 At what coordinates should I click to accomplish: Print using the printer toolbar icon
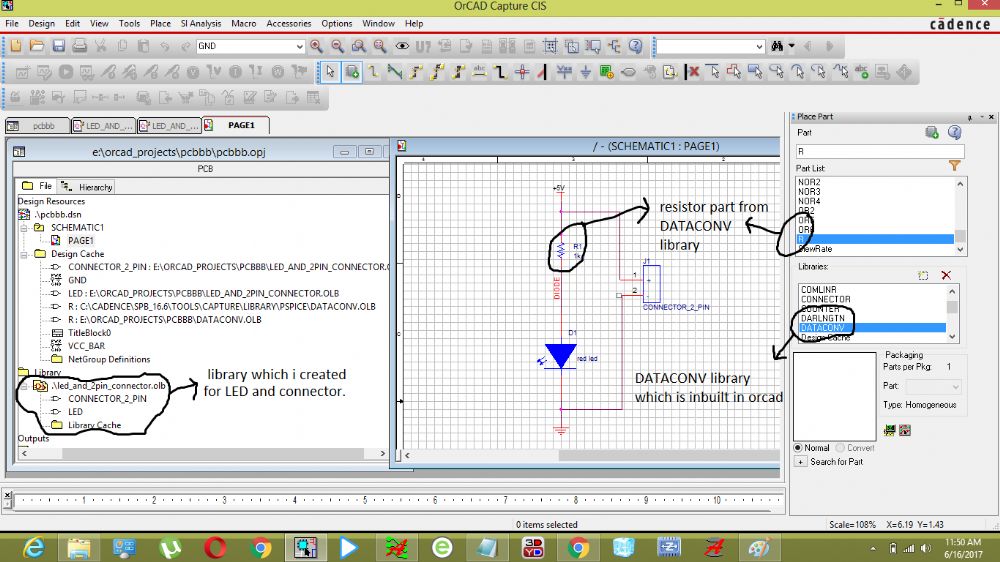point(80,46)
